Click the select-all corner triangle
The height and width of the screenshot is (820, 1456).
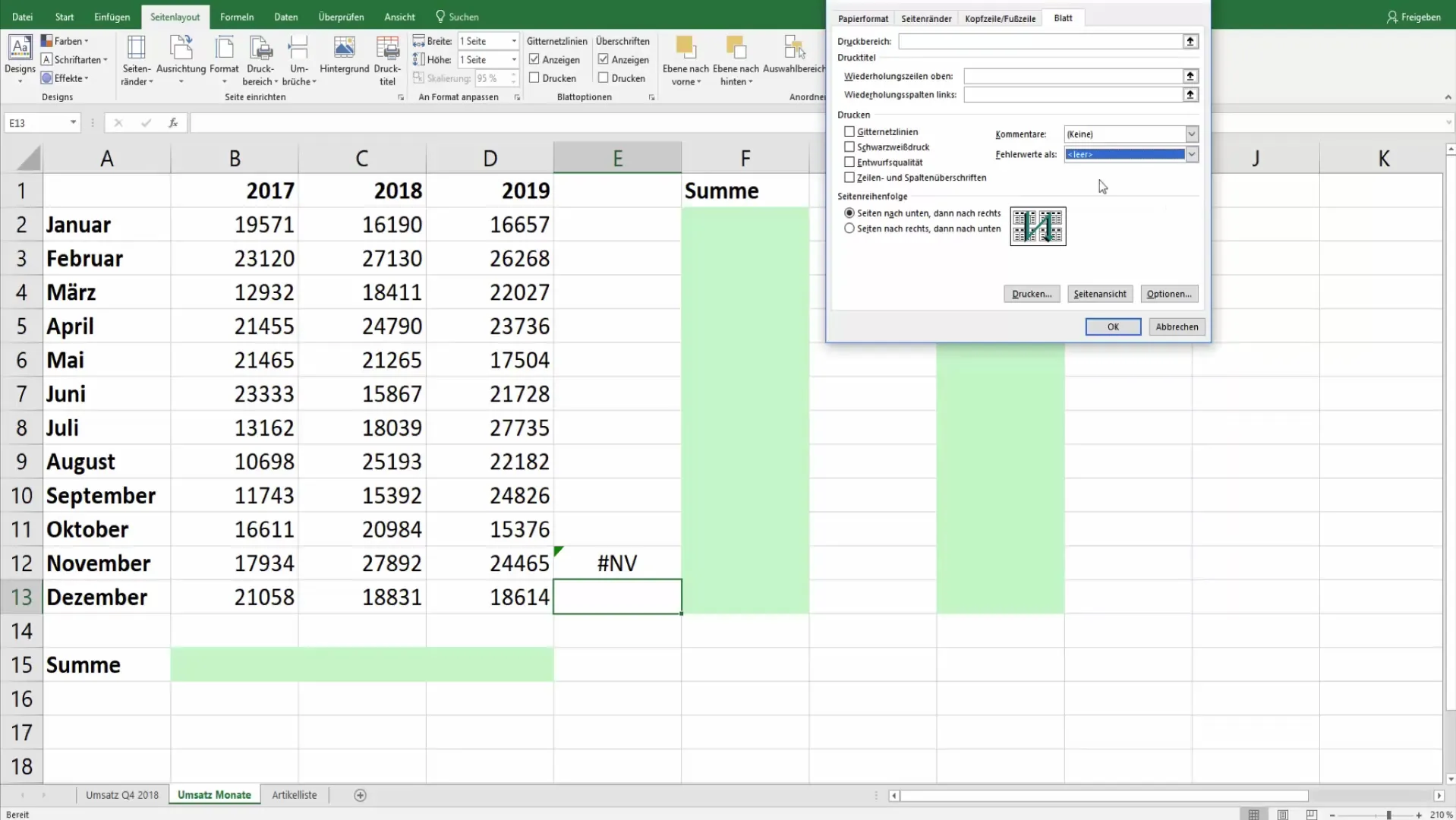point(28,159)
